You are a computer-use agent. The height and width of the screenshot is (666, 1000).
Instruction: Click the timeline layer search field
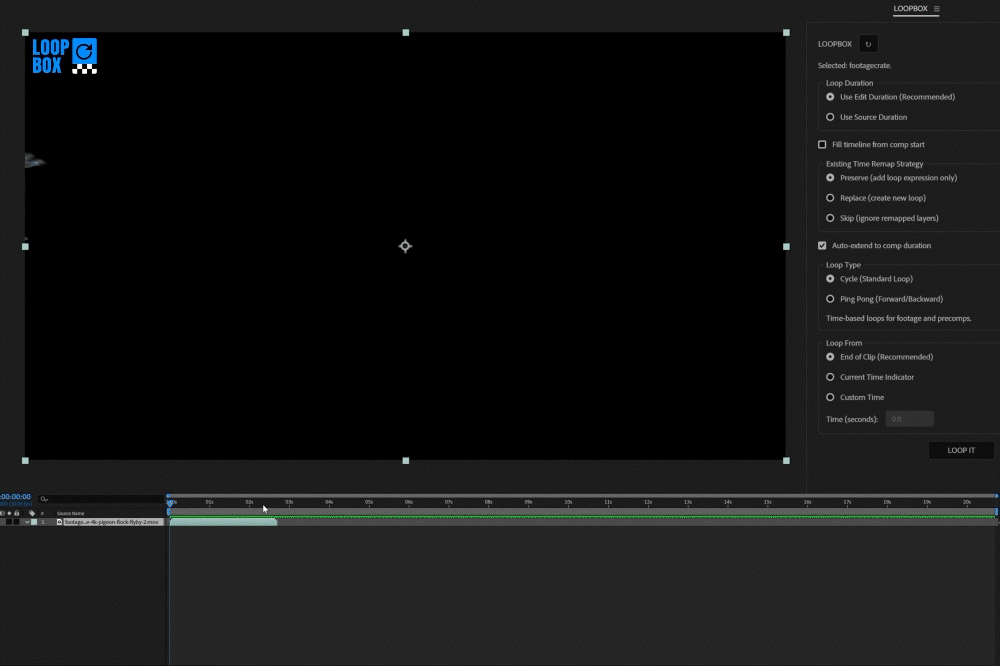(x=99, y=499)
